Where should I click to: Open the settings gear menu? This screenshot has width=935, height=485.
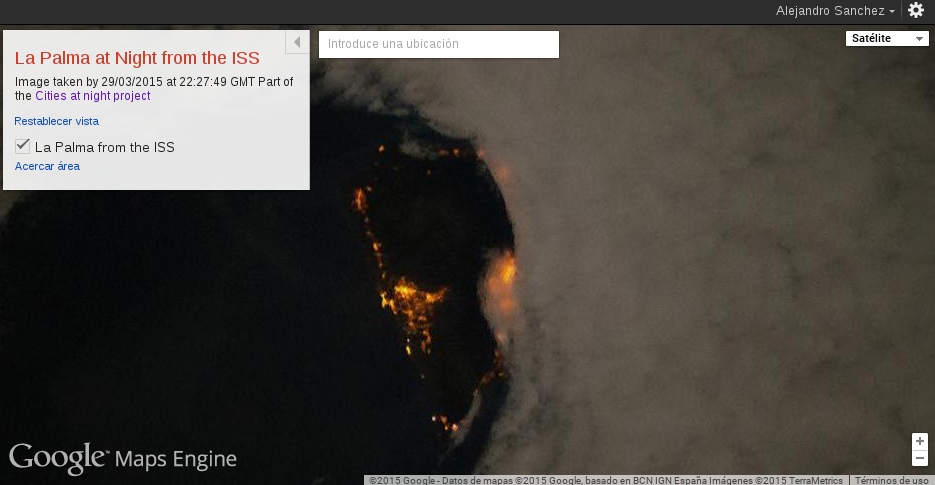[x=915, y=10]
